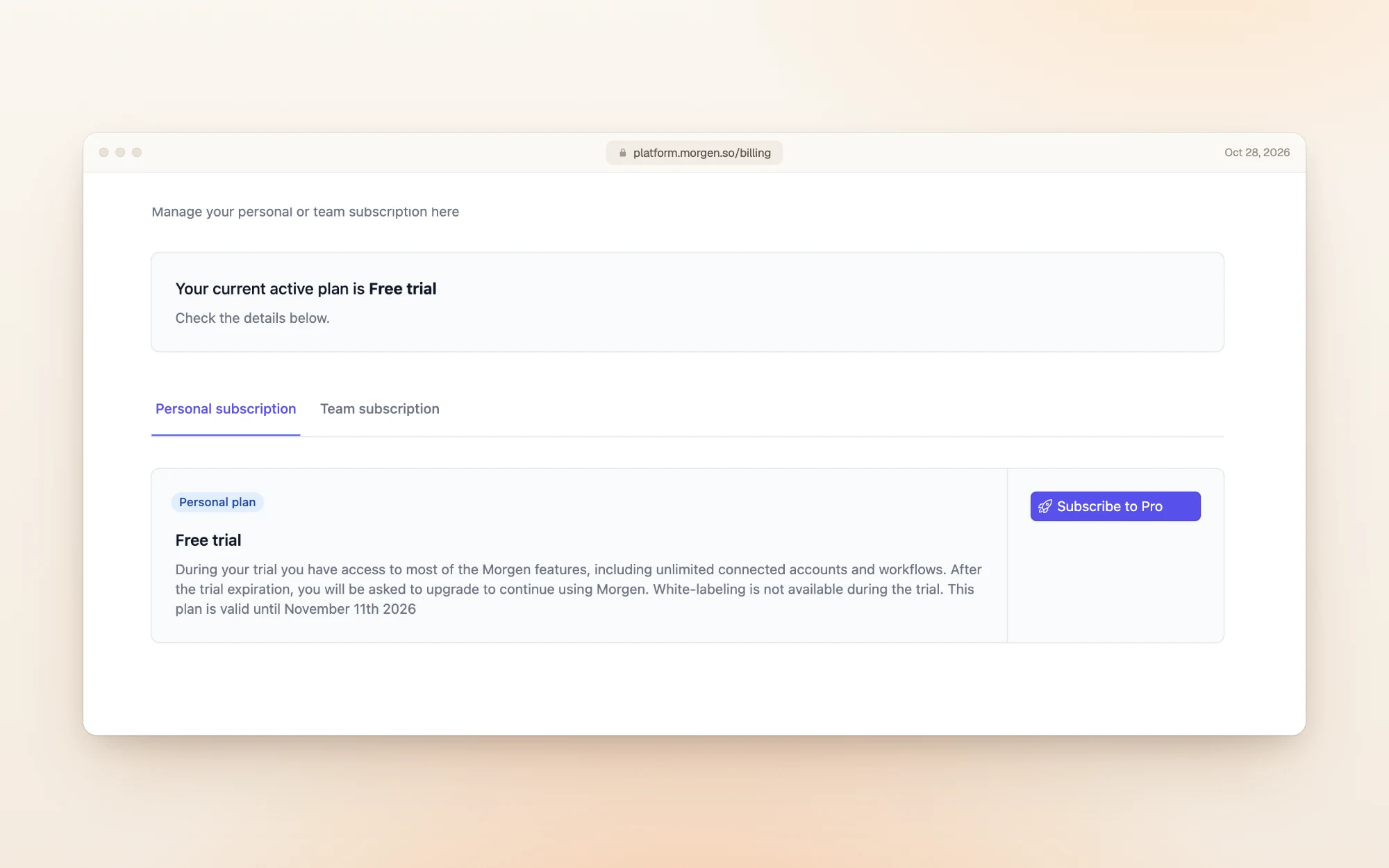Click the bold Free trial text in banner
The width and height of the screenshot is (1389, 868).
pos(403,289)
